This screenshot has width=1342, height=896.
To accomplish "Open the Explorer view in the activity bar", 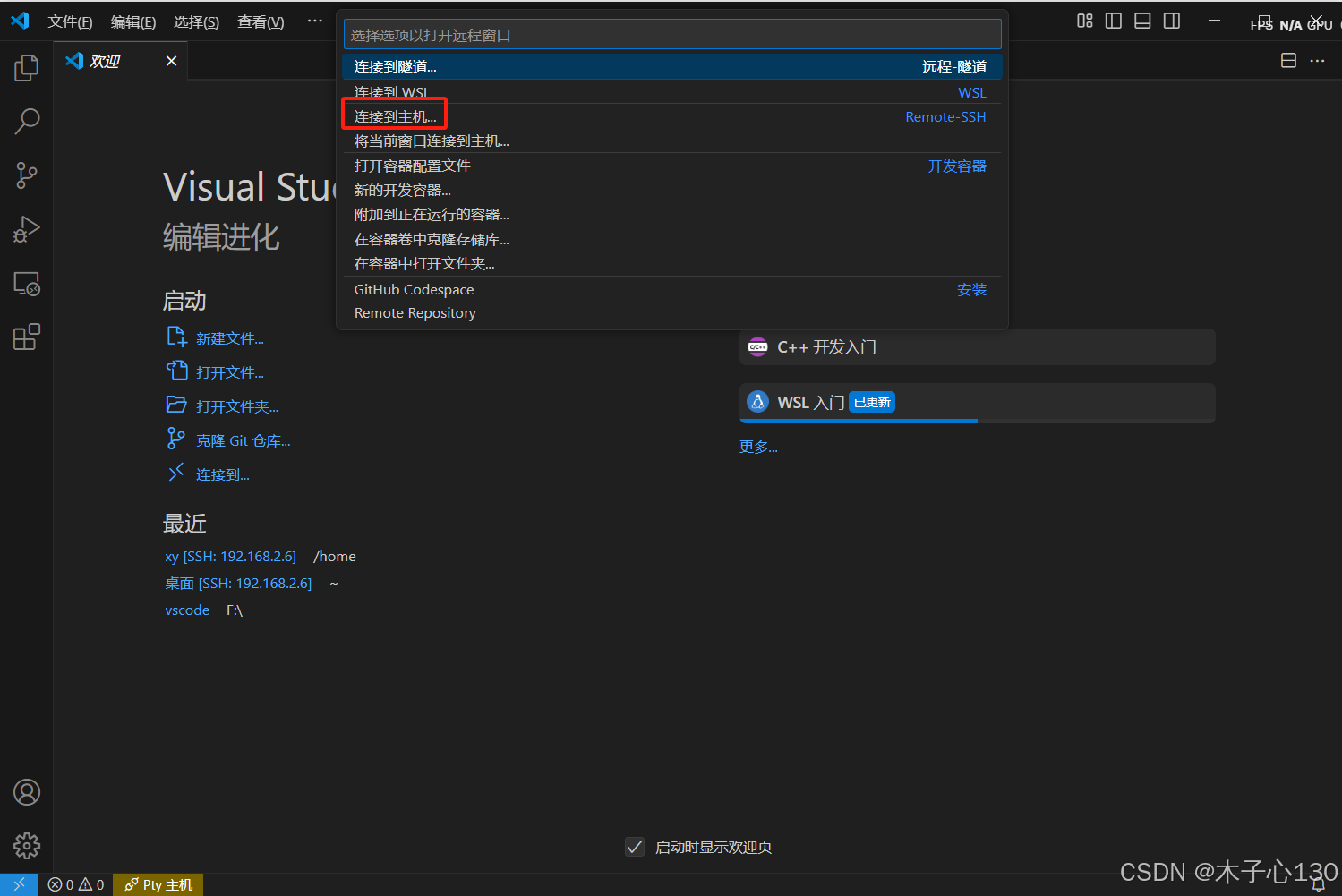I will 26,67.
